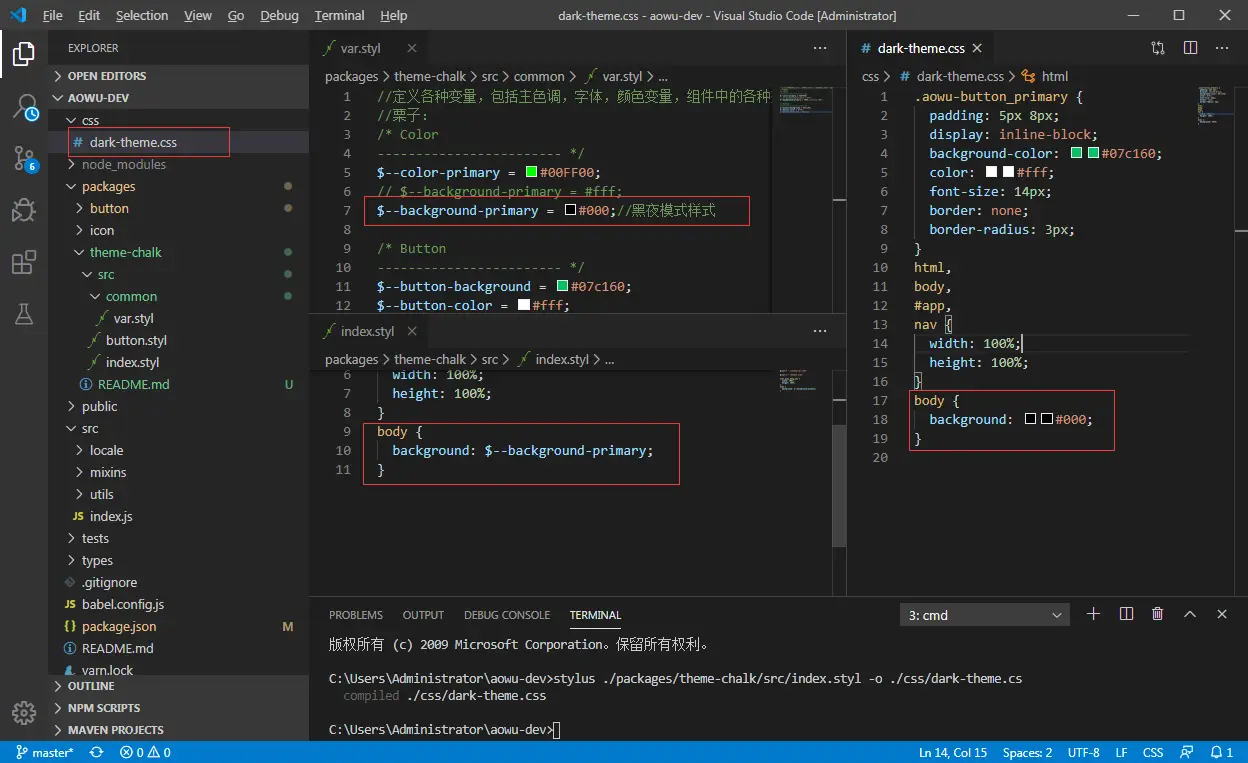1248x763 pixels.
Task: Click the green #00FF00 color swatch
Action: click(x=531, y=172)
